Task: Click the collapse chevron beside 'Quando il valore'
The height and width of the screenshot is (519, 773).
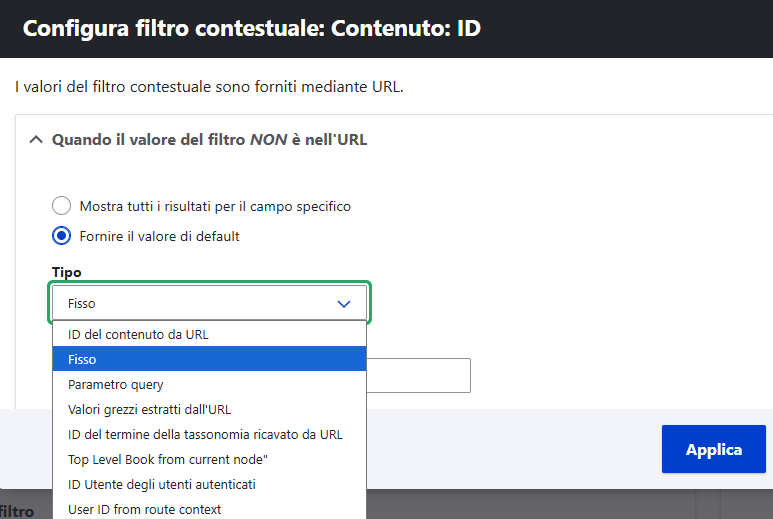Action: pos(35,140)
